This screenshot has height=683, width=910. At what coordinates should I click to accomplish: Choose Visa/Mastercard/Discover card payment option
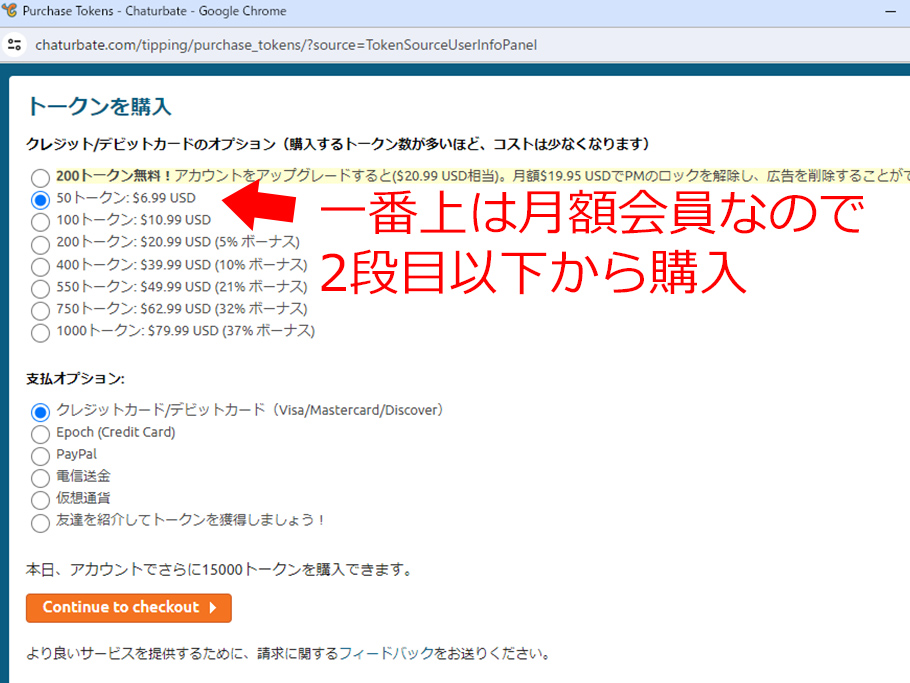[x=40, y=411]
